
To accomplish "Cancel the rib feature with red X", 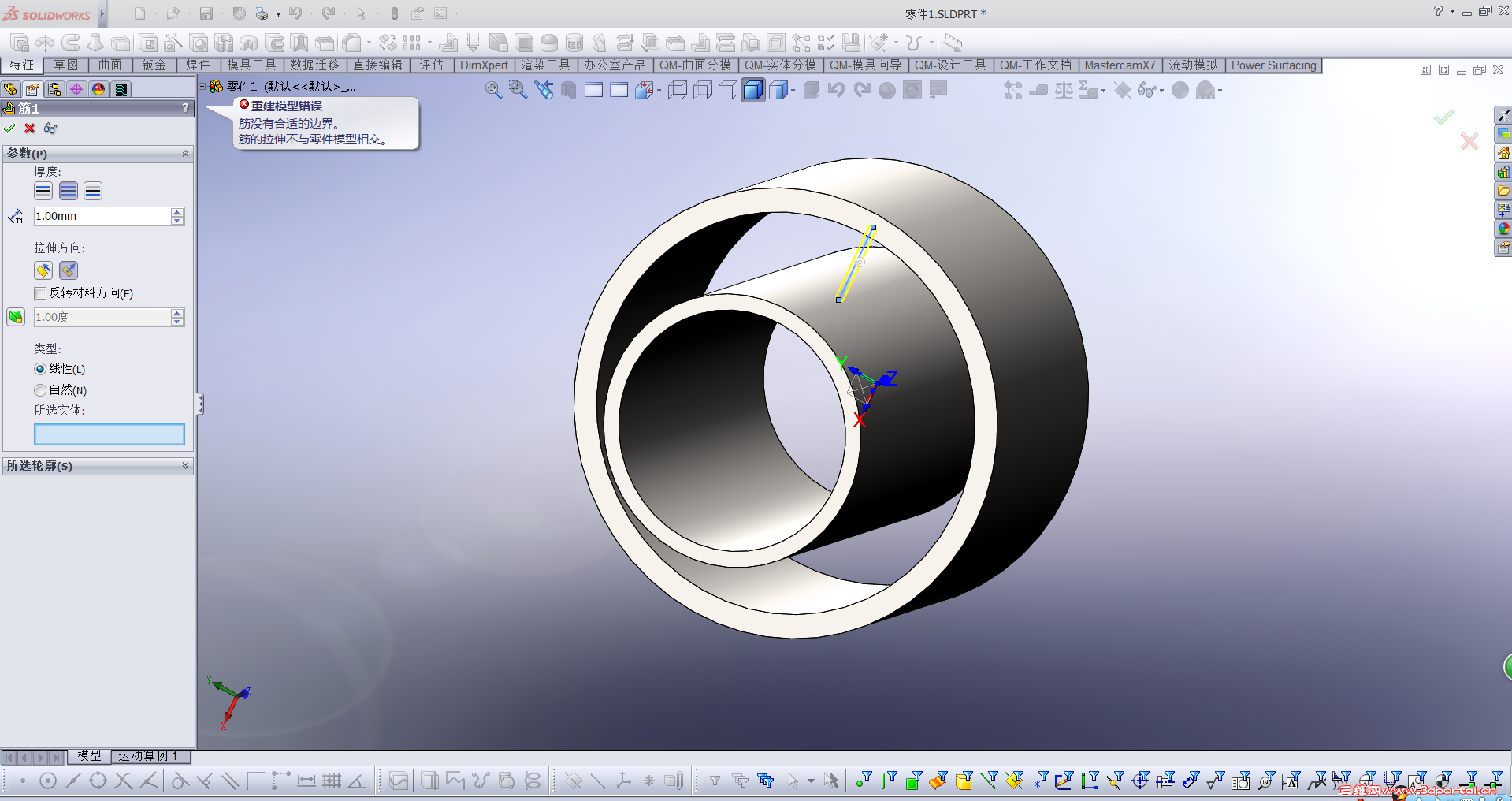I will [30, 129].
